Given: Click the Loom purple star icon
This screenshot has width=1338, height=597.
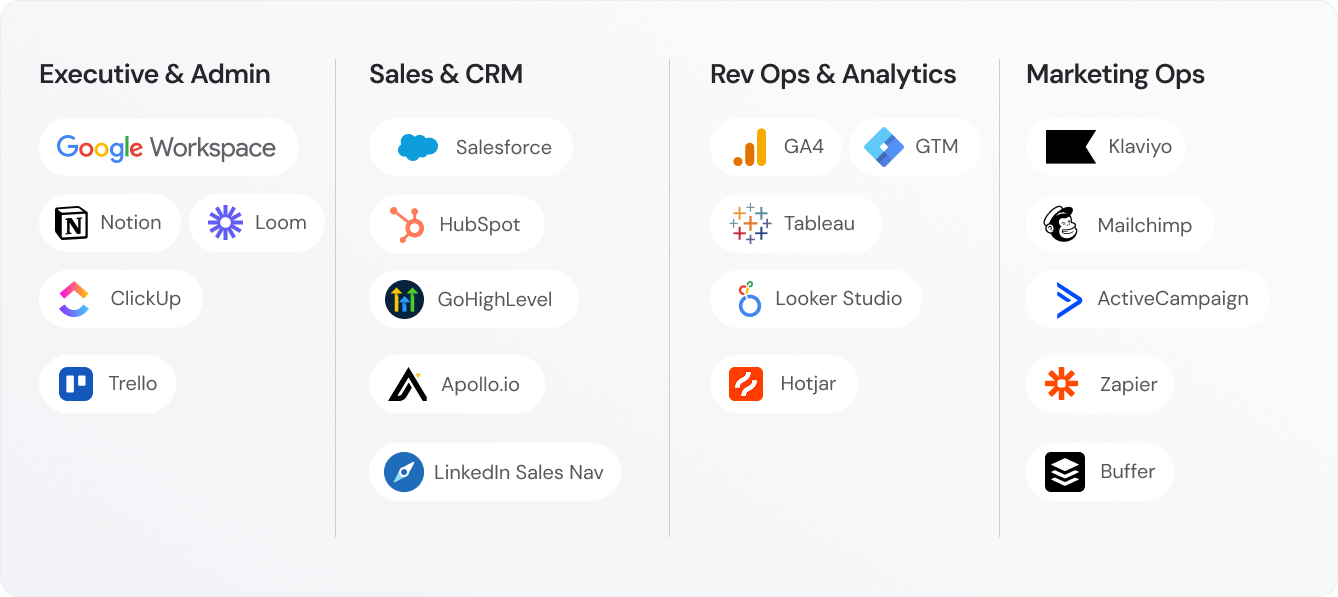Looking at the screenshot, I should point(225,223).
